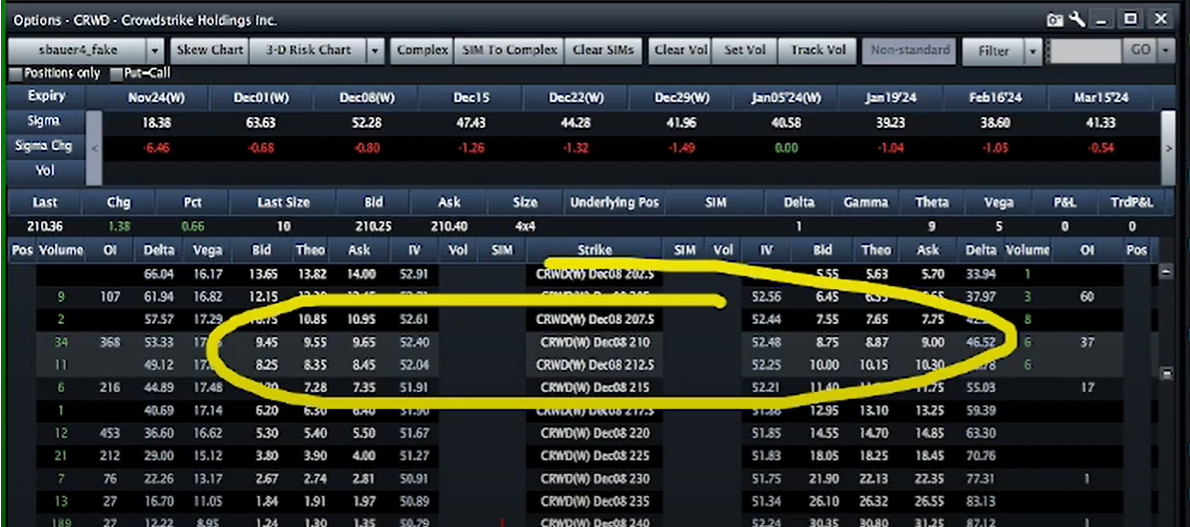Click the lower minus icon beside option chain
Screen dimensions: 1190x527
(1165, 373)
